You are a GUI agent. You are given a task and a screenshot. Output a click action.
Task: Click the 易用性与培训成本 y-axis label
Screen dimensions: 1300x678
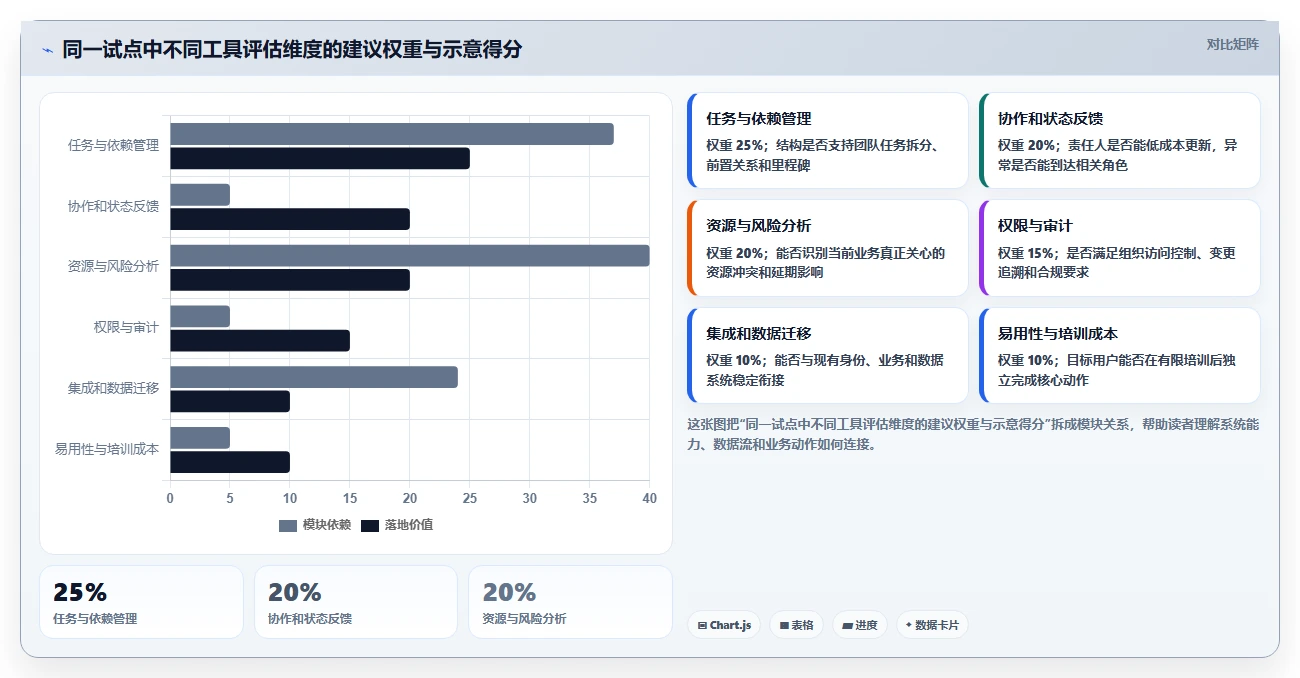pyautogui.click(x=107, y=449)
